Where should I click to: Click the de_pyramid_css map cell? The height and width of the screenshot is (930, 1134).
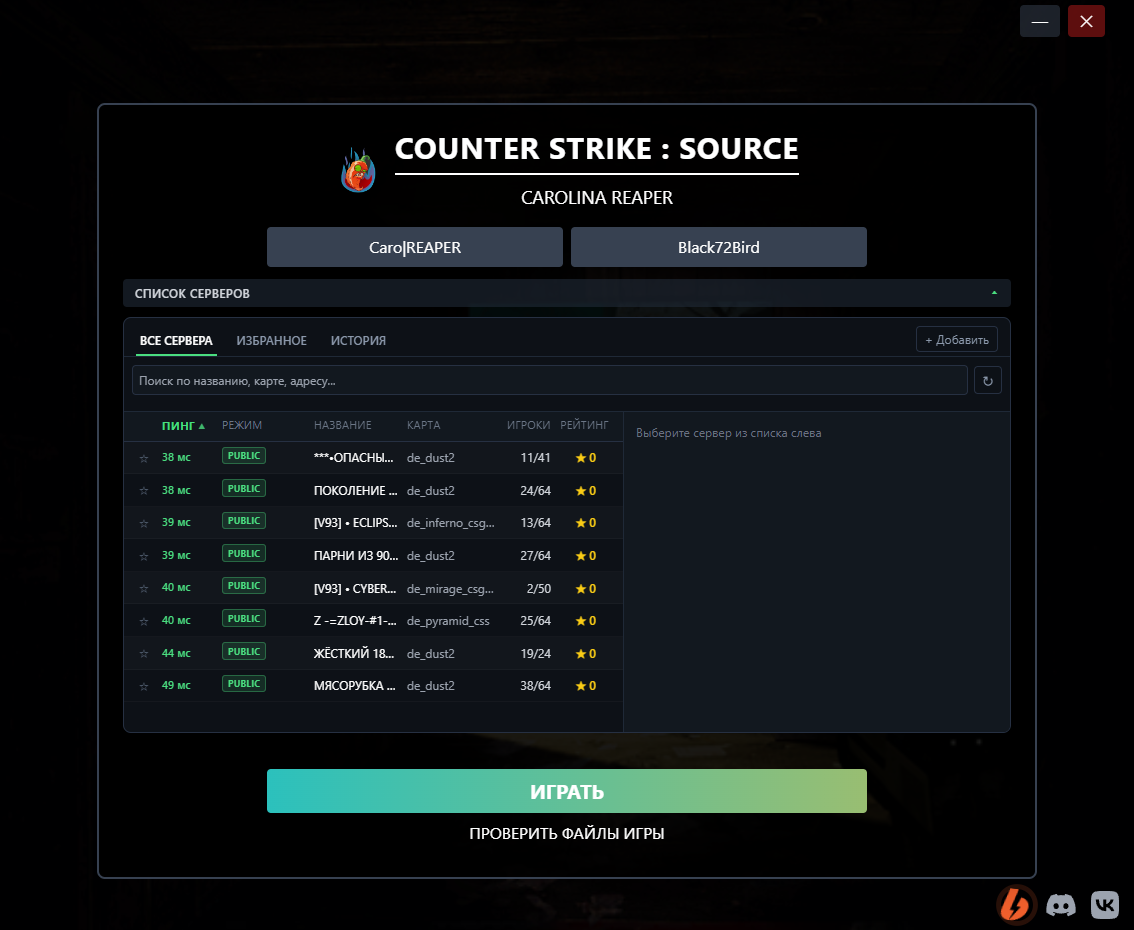pyautogui.click(x=448, y=620)
